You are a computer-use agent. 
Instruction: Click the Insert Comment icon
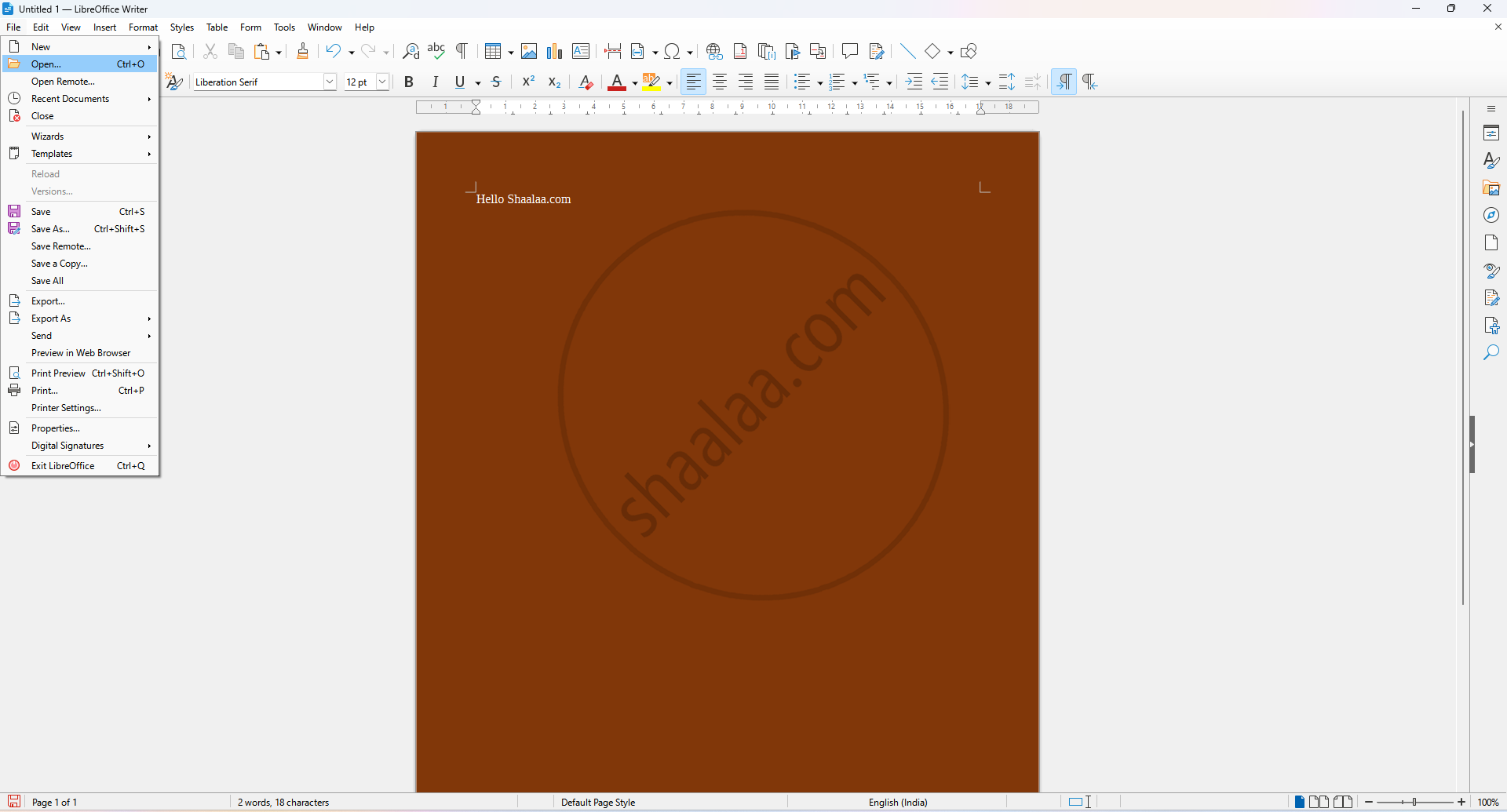[849, 52]
